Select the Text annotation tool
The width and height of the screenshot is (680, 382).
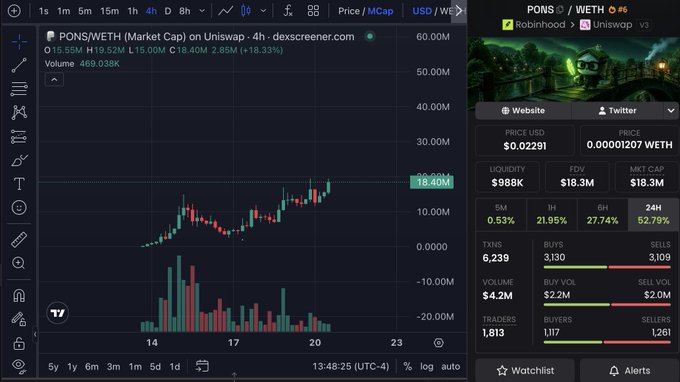pos(19,184)
